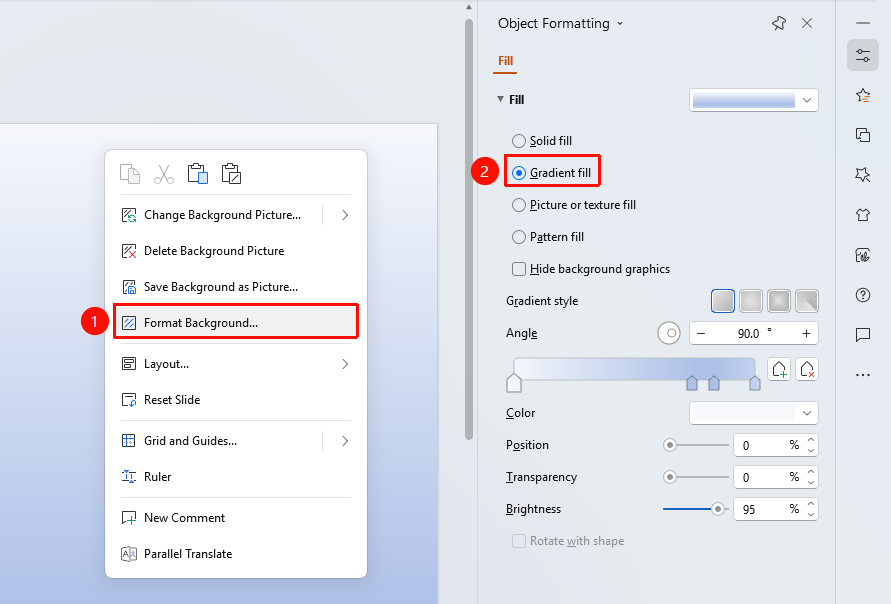Viewport: 891px width, 604px height.
Task: Increase angle with the plus button
Action: pyautogui.click(x=806, y=334)
